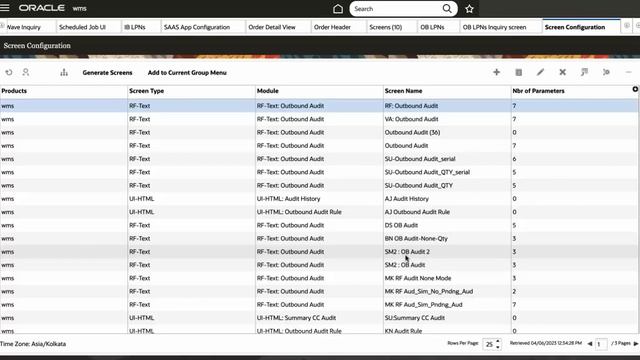640x360 pixels.
Task: Select 'SU:Summary CC Audit' row
Action: pyautogui.click(x=319, y=318)
